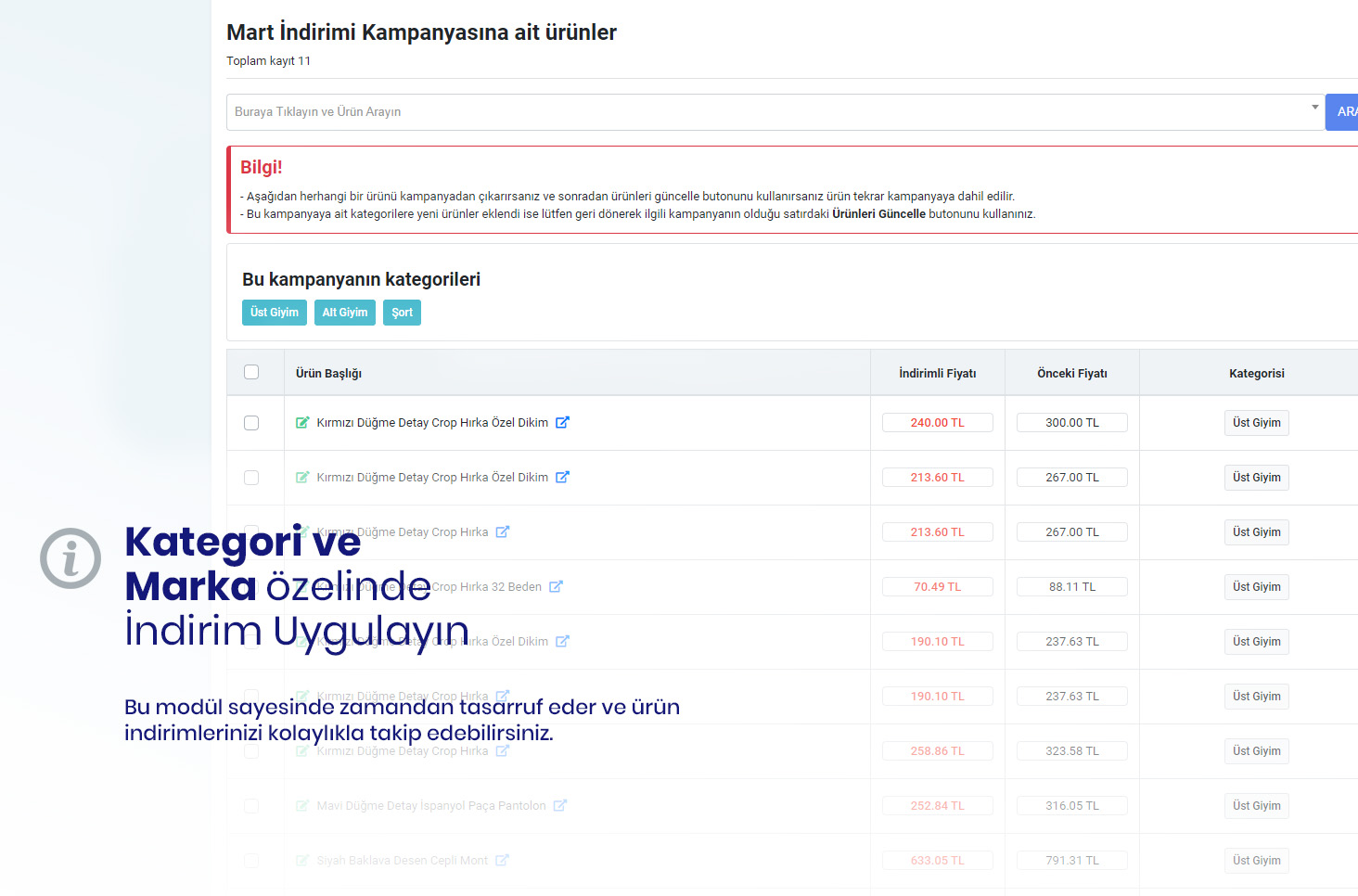Open external link for Mavi Düğme Detay Pantolon
Image resolution: width=1358 pixels, height=896 pixels.
pos(560,806)
